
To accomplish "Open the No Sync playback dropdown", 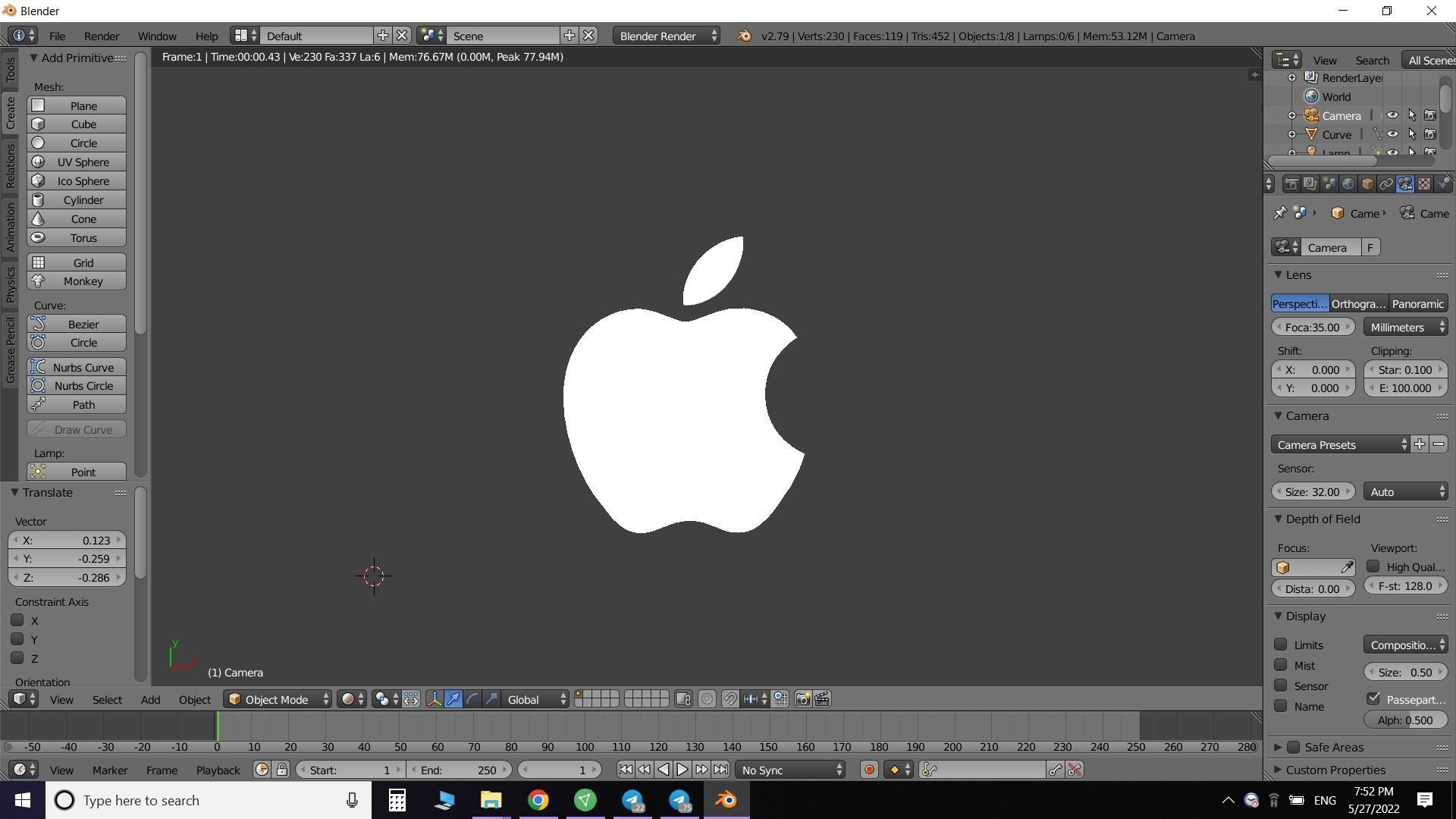I will (x=790, y=770).
